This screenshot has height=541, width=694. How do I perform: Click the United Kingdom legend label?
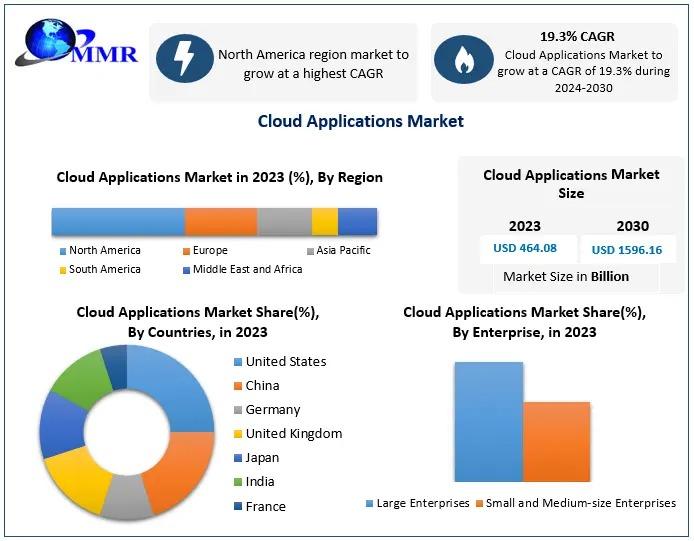[294, 434]
